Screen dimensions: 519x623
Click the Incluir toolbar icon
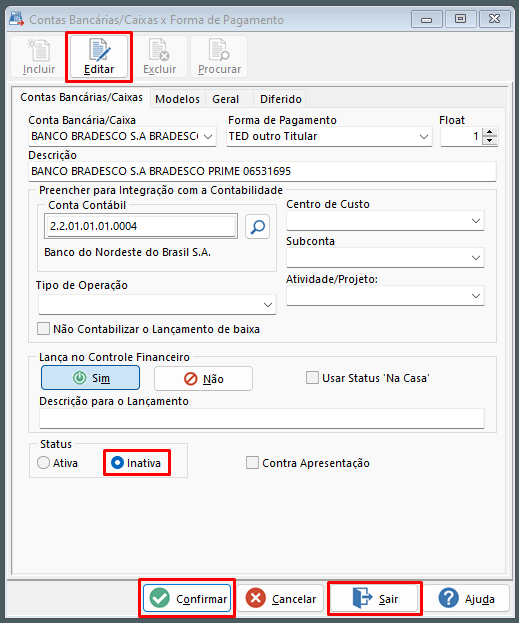[39, 56]
